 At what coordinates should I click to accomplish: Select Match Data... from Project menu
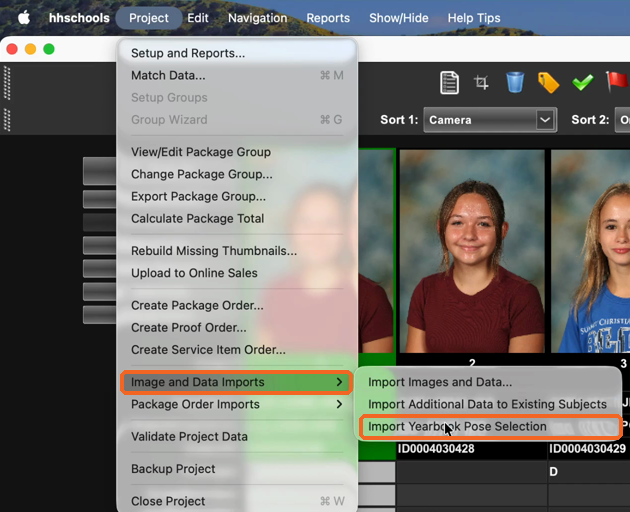pos(237,75)
